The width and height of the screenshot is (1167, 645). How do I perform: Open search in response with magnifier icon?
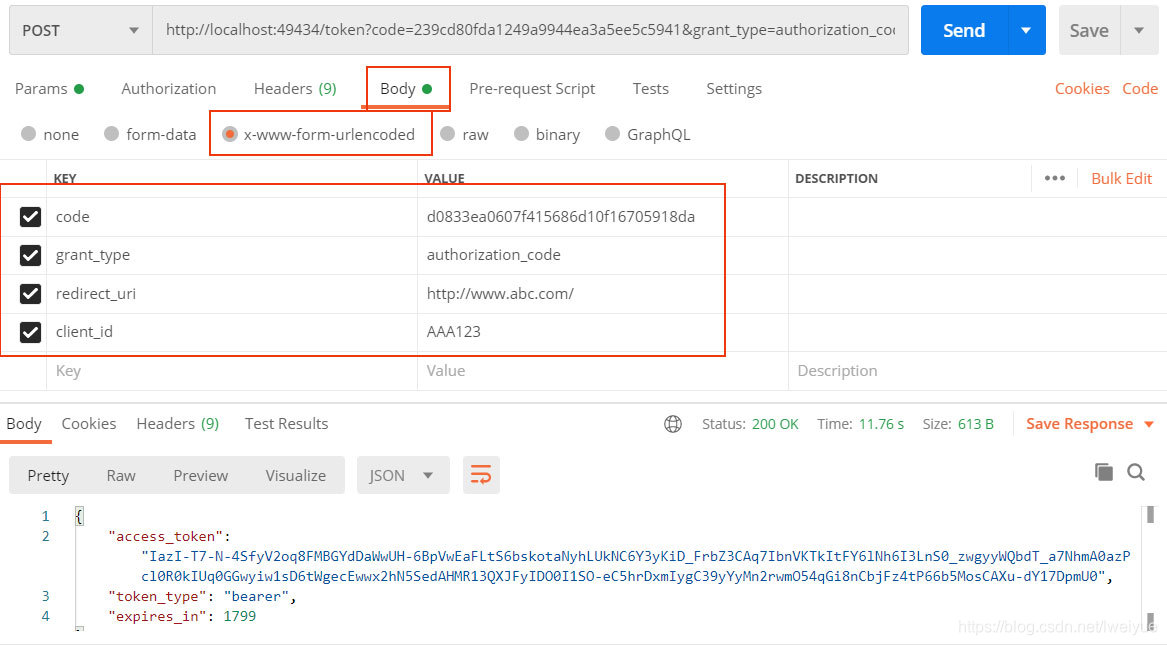(x=1136, y=472)
